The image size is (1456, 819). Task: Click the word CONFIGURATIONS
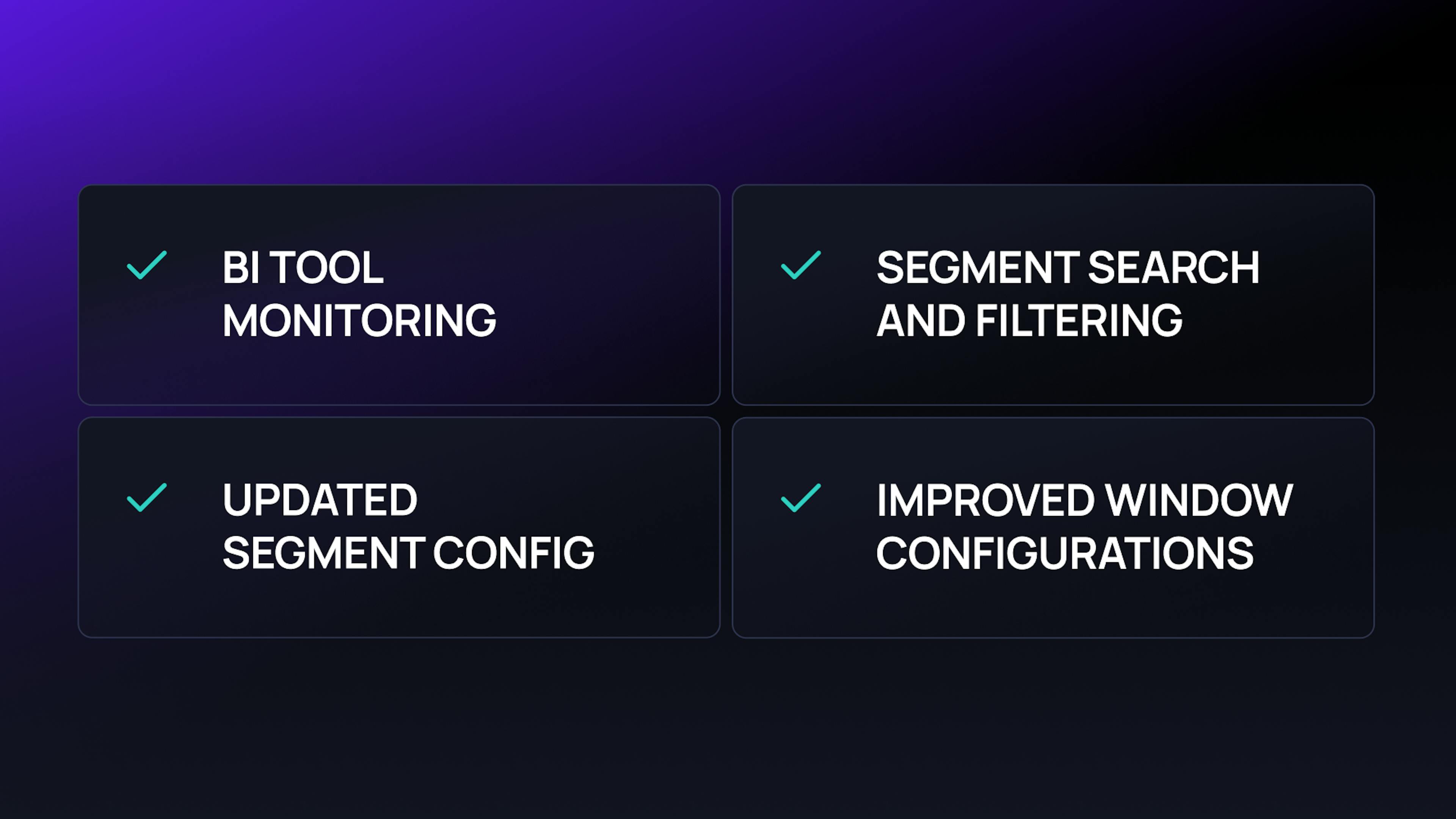click(1065, 553)
